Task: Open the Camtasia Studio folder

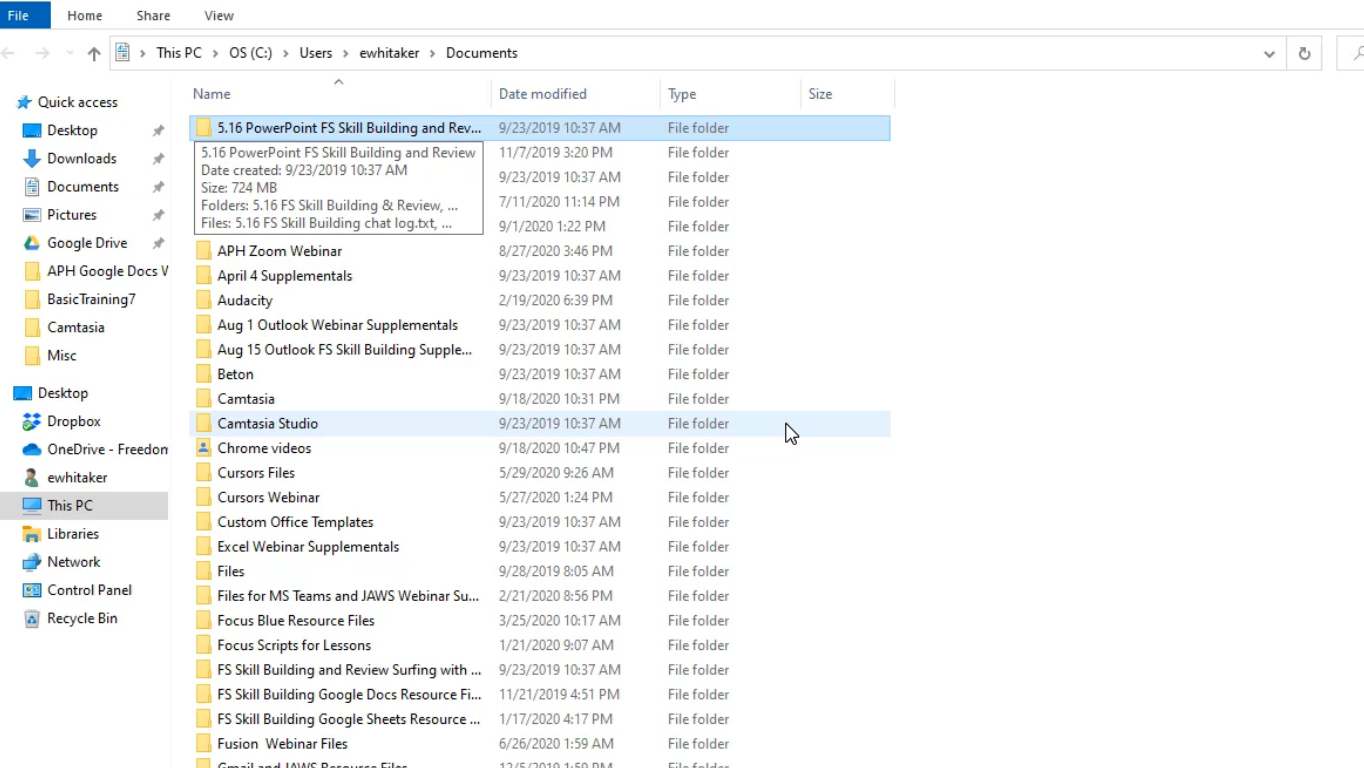Action: pos(267,423)
